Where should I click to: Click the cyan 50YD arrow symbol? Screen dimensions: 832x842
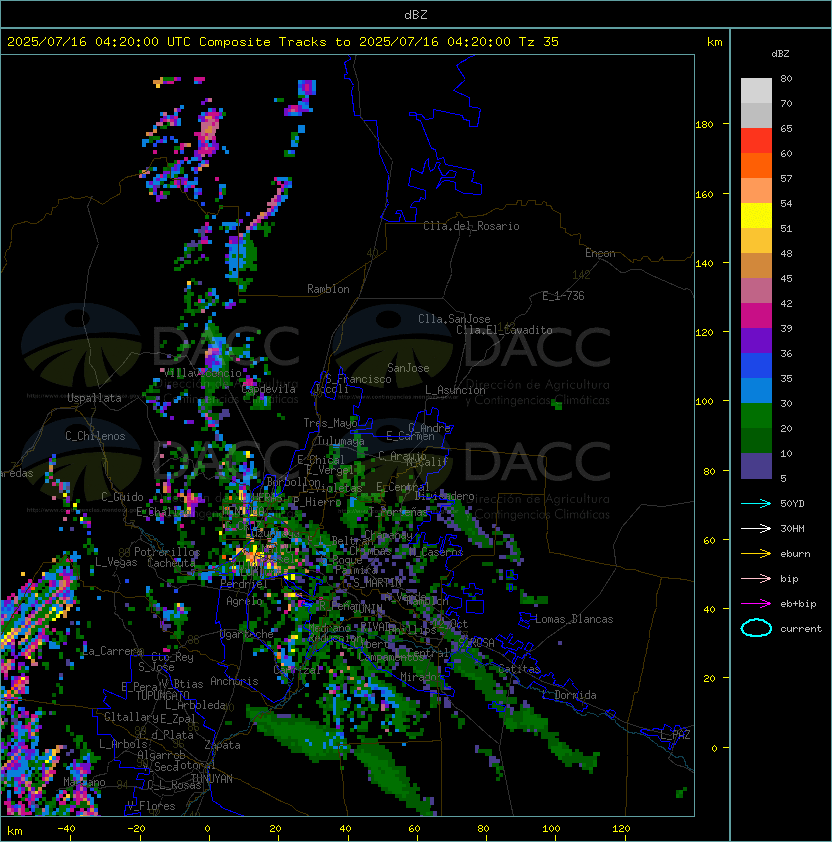(x=756, y=504)
